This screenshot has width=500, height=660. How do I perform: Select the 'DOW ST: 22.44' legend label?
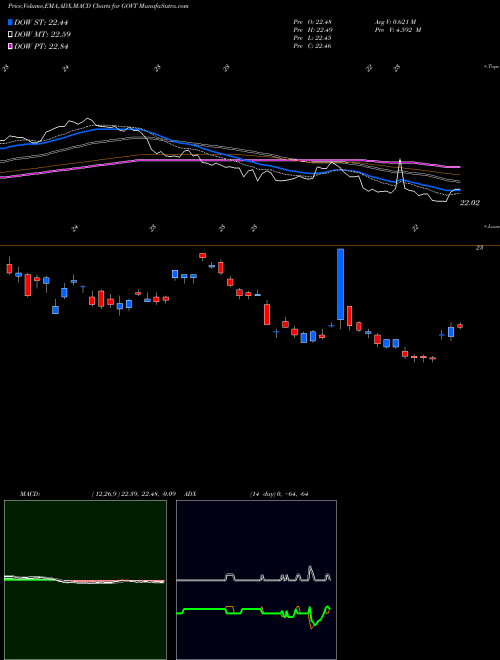point(41,22)
